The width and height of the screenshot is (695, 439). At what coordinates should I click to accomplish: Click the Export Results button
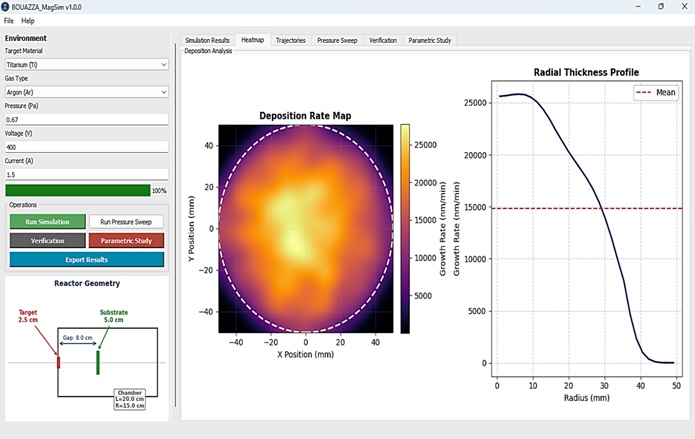coord(86,260)
